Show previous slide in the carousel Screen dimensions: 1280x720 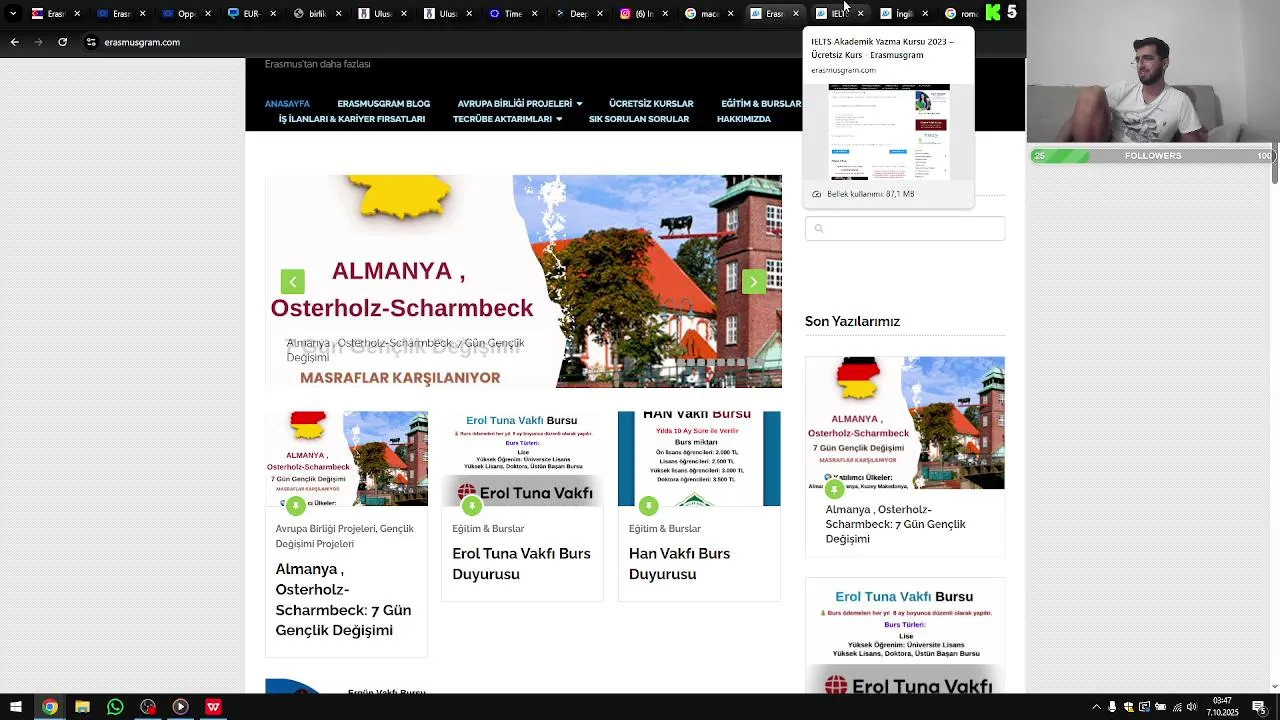coord(292,282)
